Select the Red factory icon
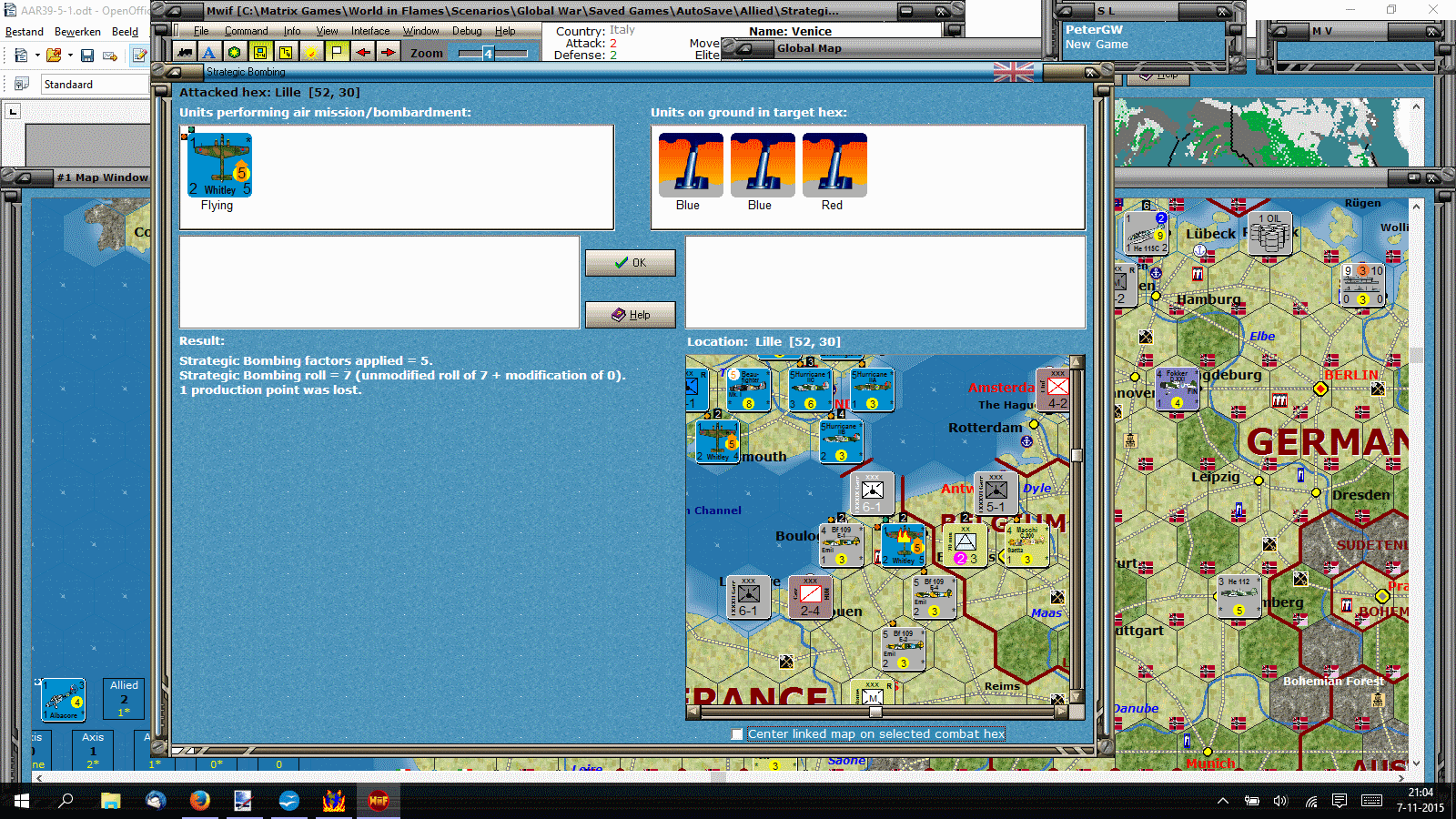 [834, 165]
